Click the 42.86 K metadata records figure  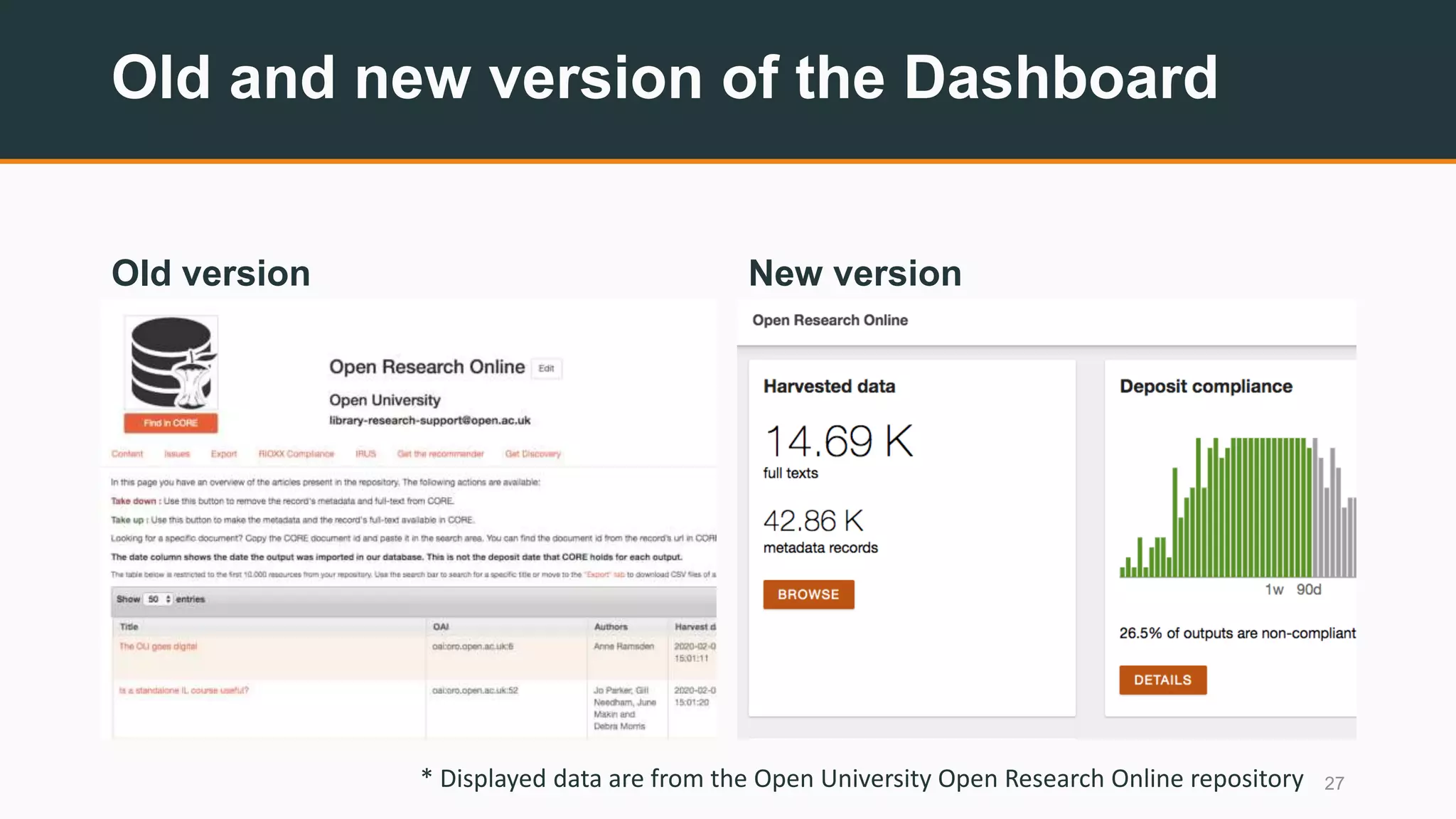813,521
